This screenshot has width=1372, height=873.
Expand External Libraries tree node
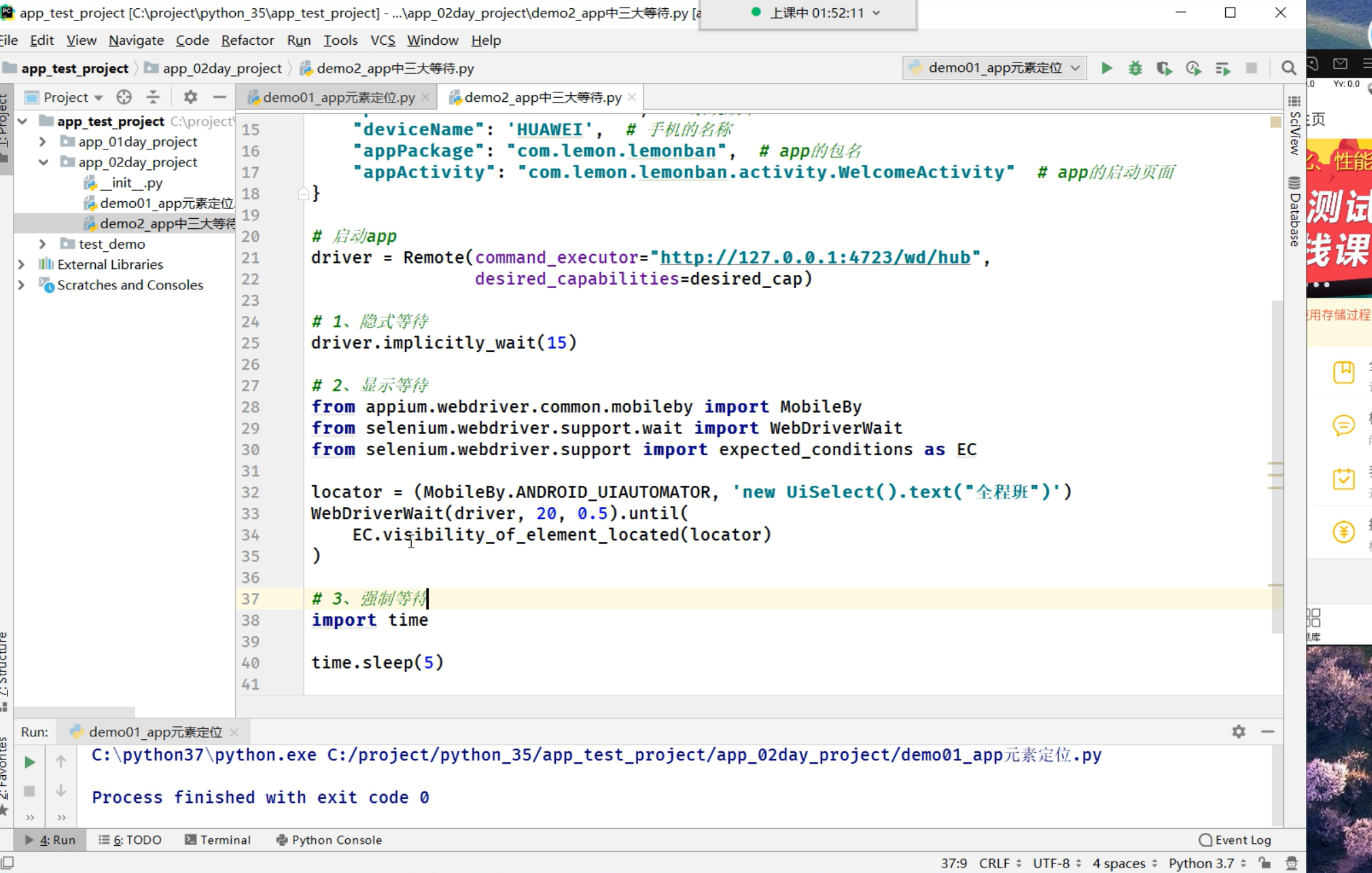21,264
